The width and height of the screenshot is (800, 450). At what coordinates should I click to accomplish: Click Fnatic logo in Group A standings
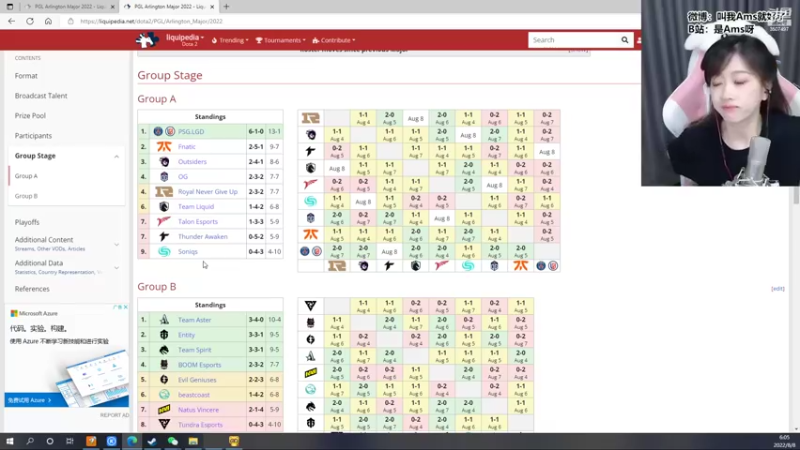(164, 146)
